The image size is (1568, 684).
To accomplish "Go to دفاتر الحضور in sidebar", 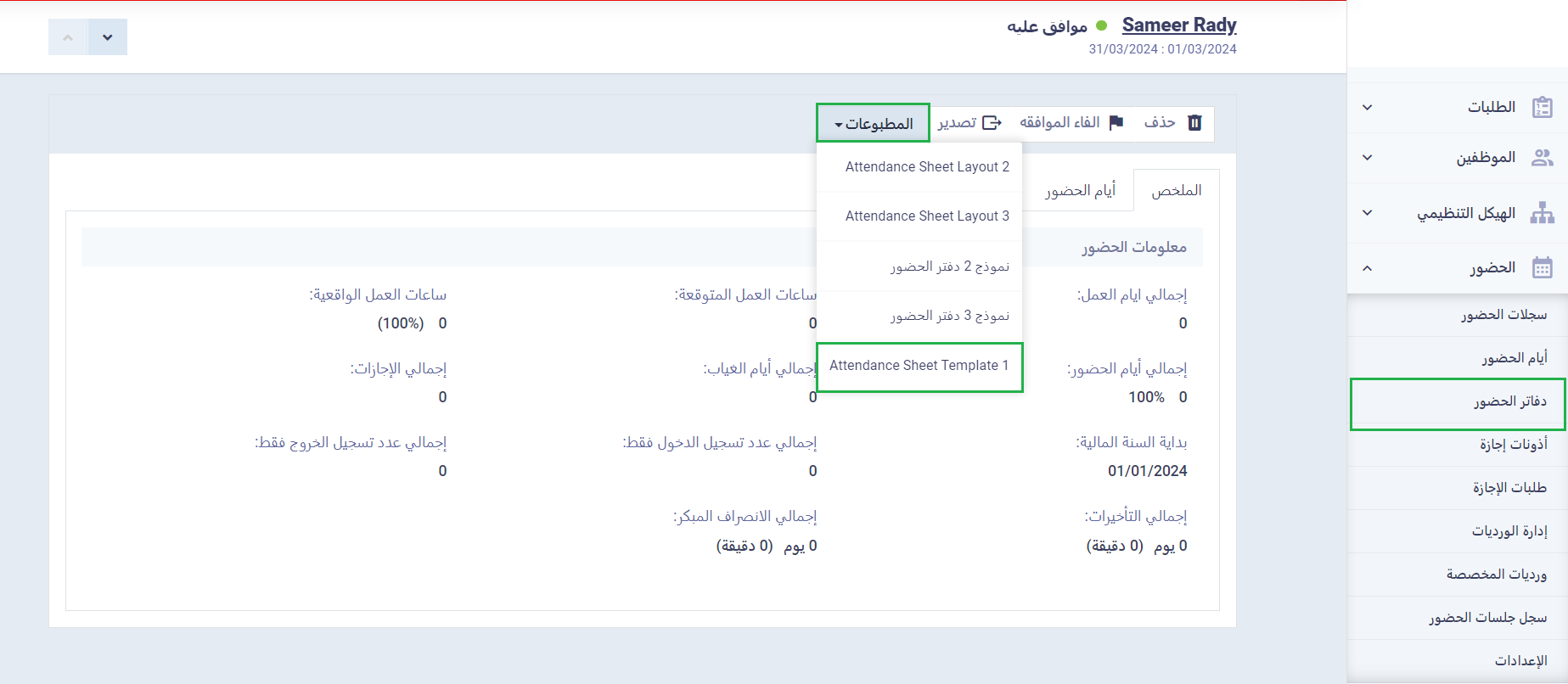I will 1509,401.
